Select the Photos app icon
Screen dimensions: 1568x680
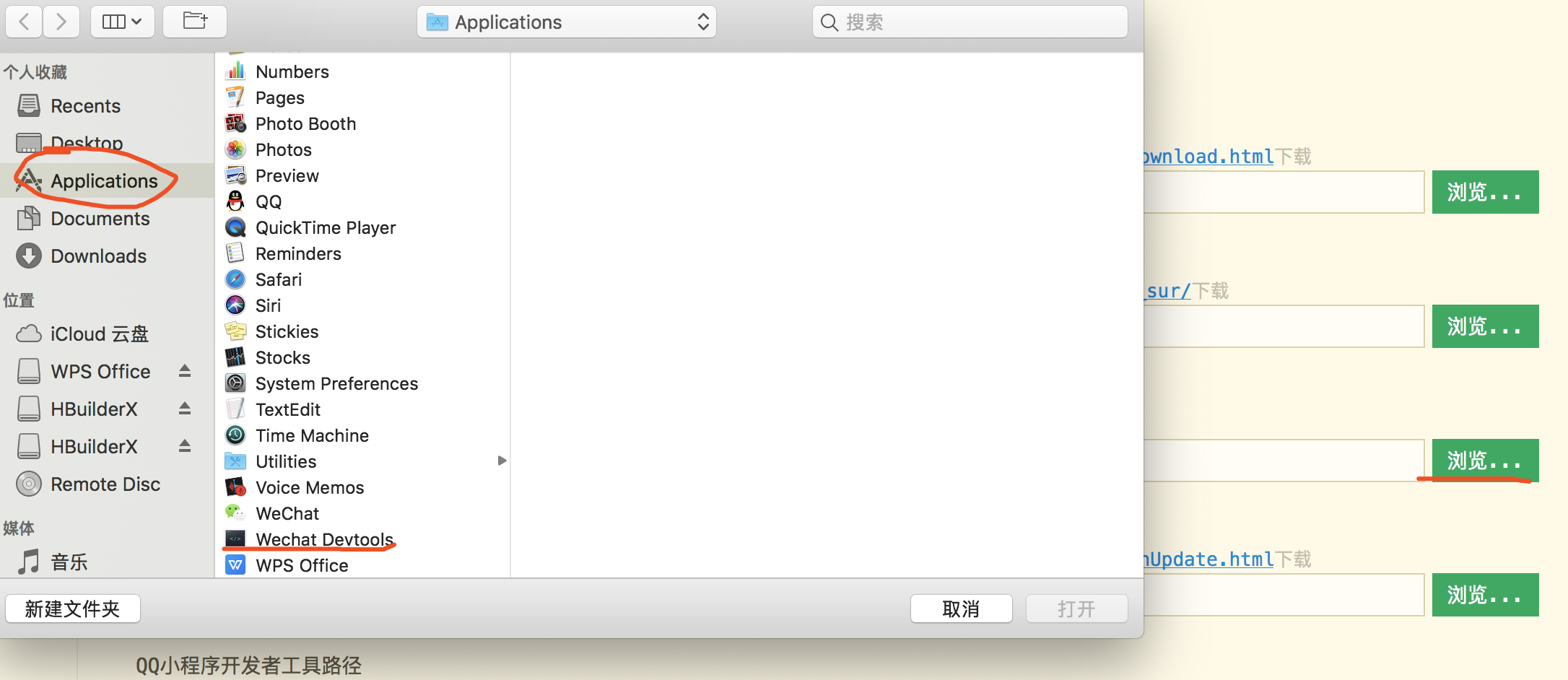(235, 149)
